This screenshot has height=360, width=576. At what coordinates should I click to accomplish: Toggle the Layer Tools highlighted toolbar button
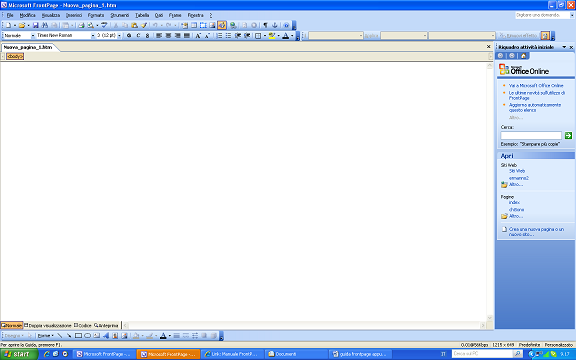click(222, 25)
